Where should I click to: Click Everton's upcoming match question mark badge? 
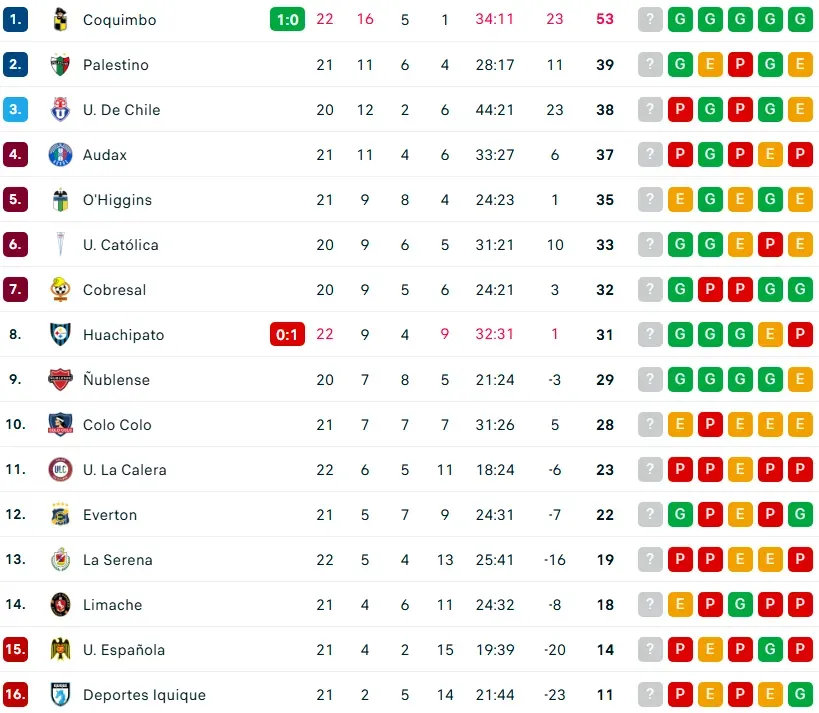(651, 515)
